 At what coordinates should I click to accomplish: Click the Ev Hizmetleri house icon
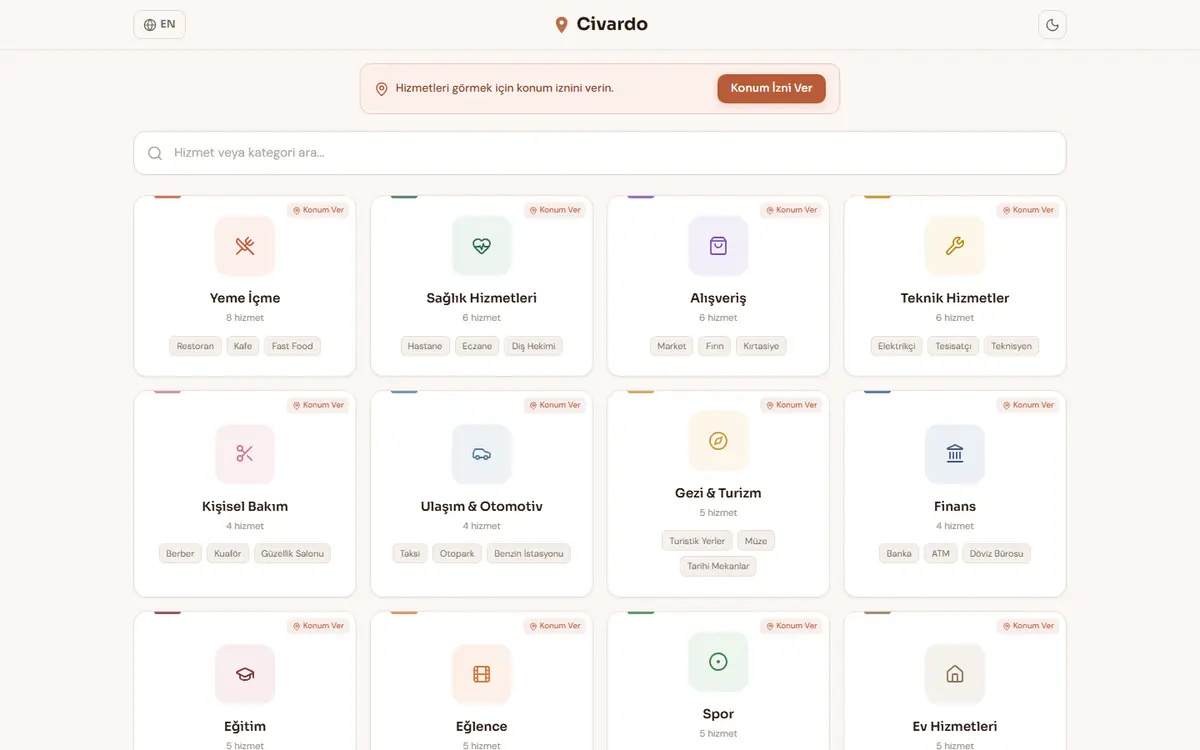pos(955,674)
